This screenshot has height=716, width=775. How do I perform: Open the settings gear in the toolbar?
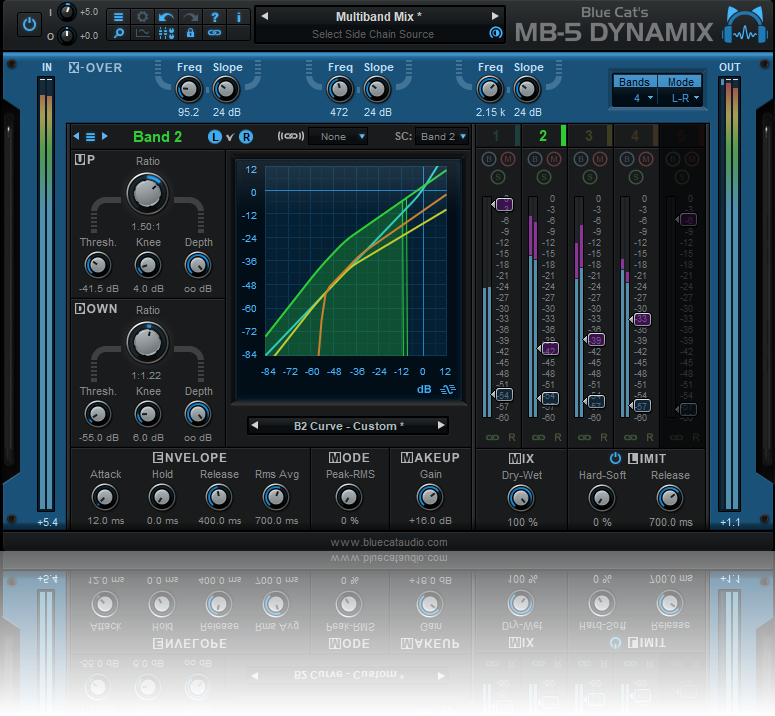tap(142, 17)
